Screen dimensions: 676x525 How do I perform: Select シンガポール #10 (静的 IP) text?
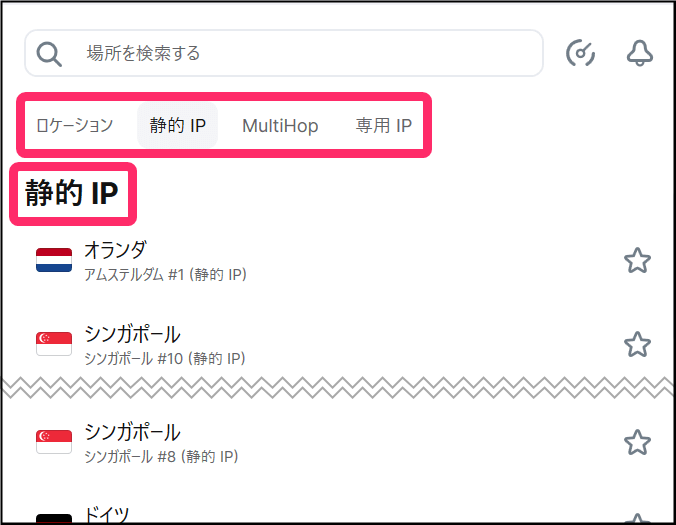tap(165, 359)
